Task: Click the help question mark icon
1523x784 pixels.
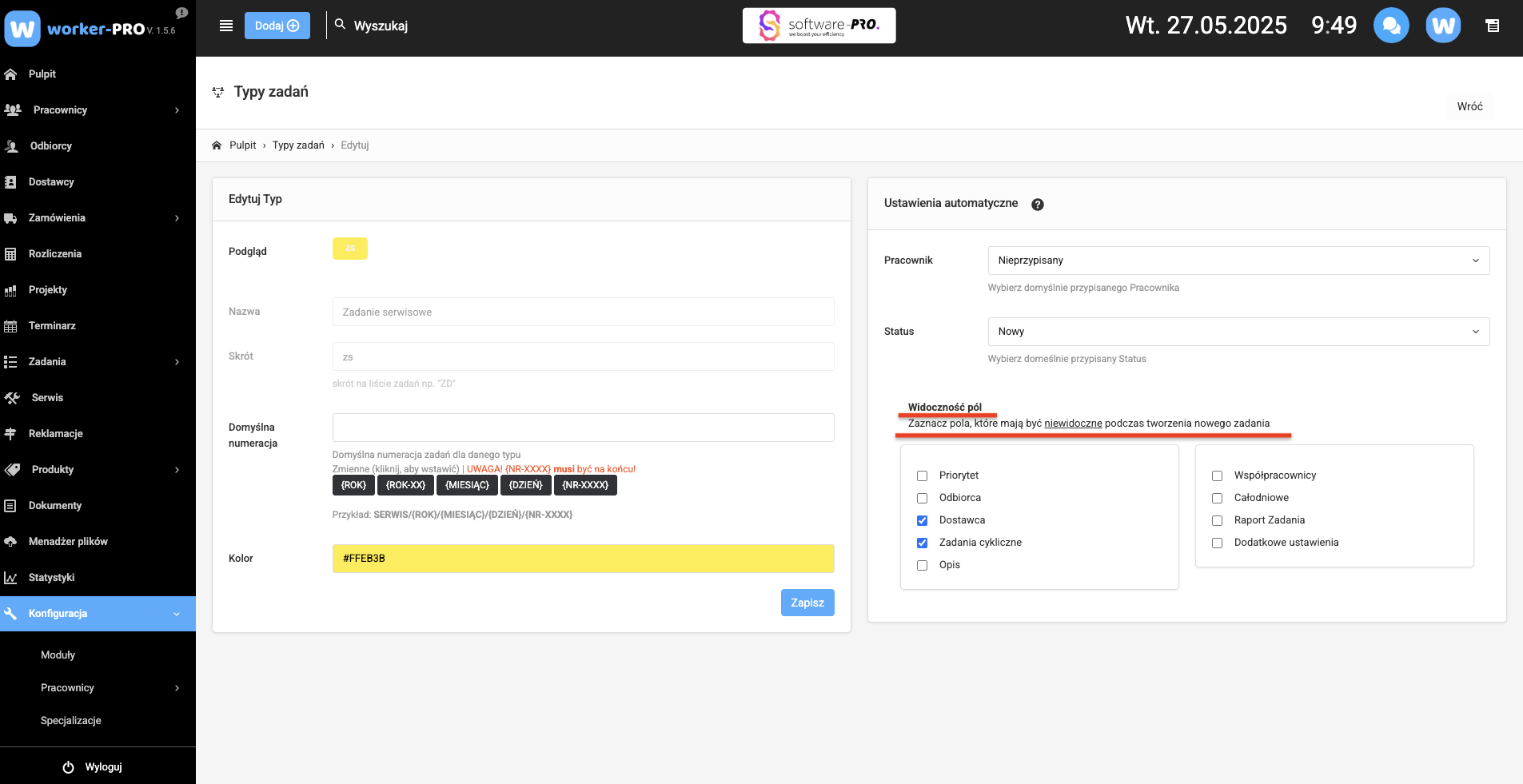Action: [1038, 205]
